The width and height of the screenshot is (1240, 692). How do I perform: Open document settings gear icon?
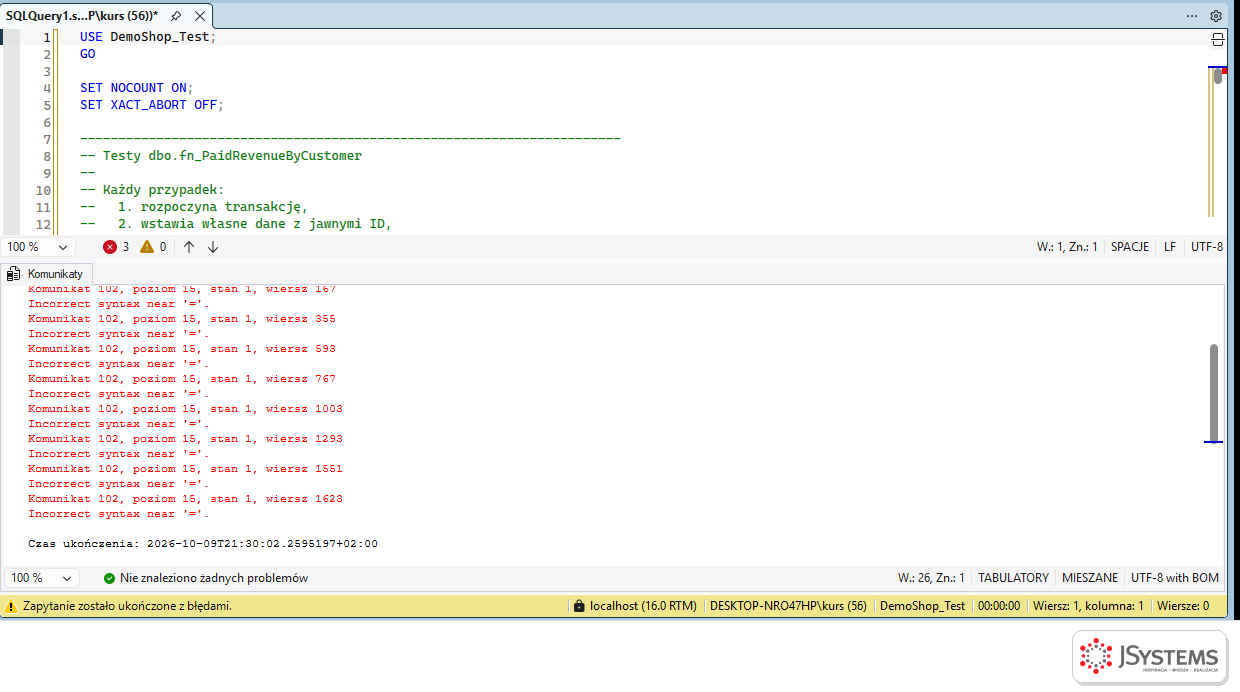1216,16
